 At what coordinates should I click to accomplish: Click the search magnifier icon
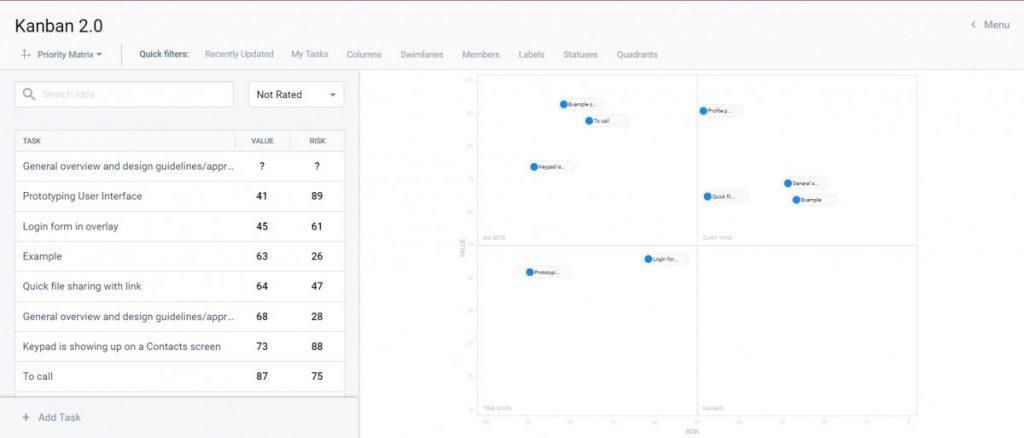[30, 95]
